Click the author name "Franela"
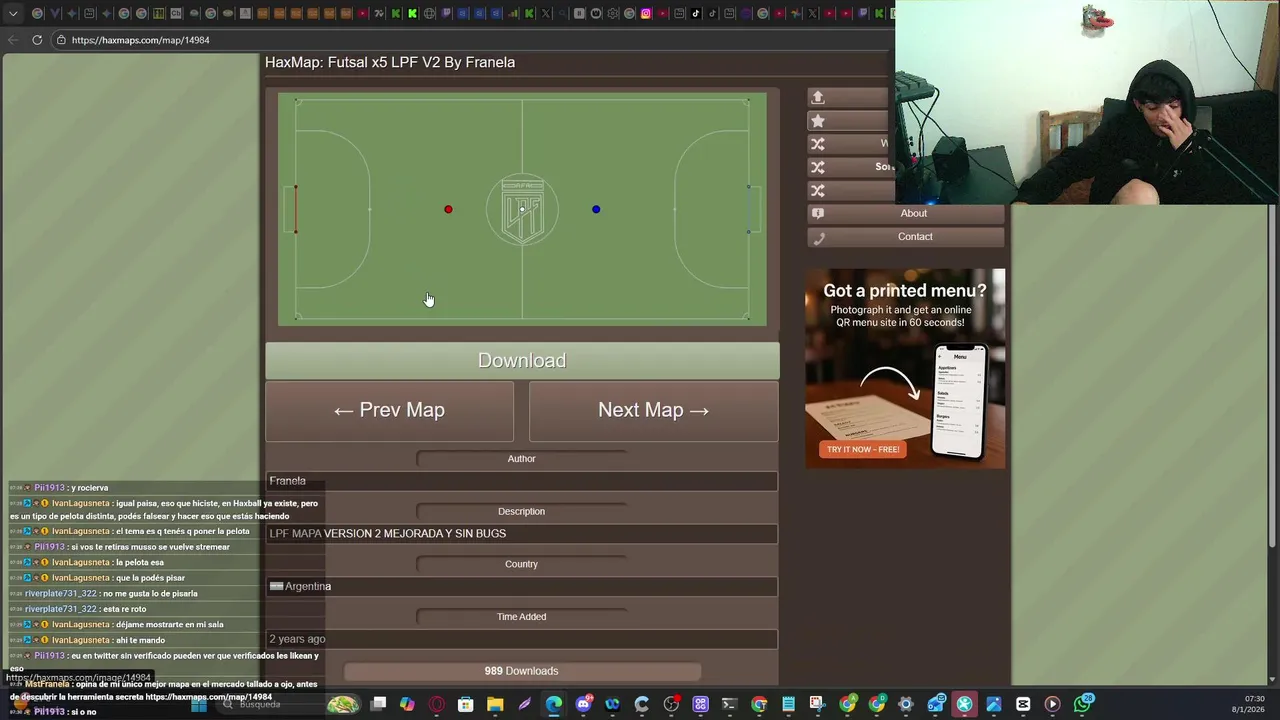 tap(287, 481)
